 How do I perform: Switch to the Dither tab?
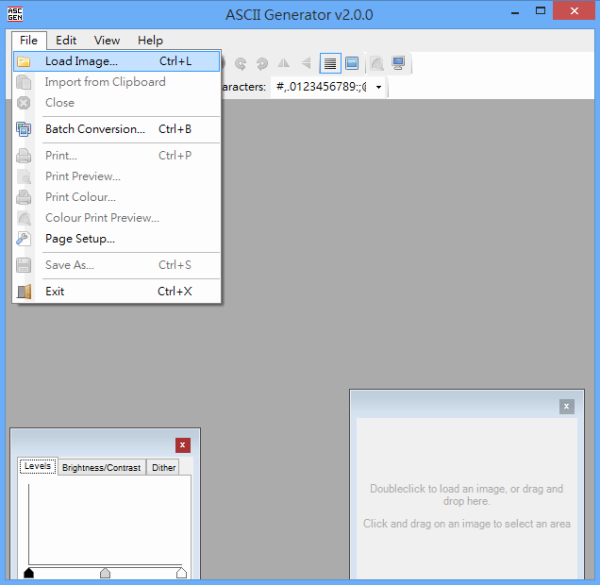pyautogui.click(x=163, y=468)
